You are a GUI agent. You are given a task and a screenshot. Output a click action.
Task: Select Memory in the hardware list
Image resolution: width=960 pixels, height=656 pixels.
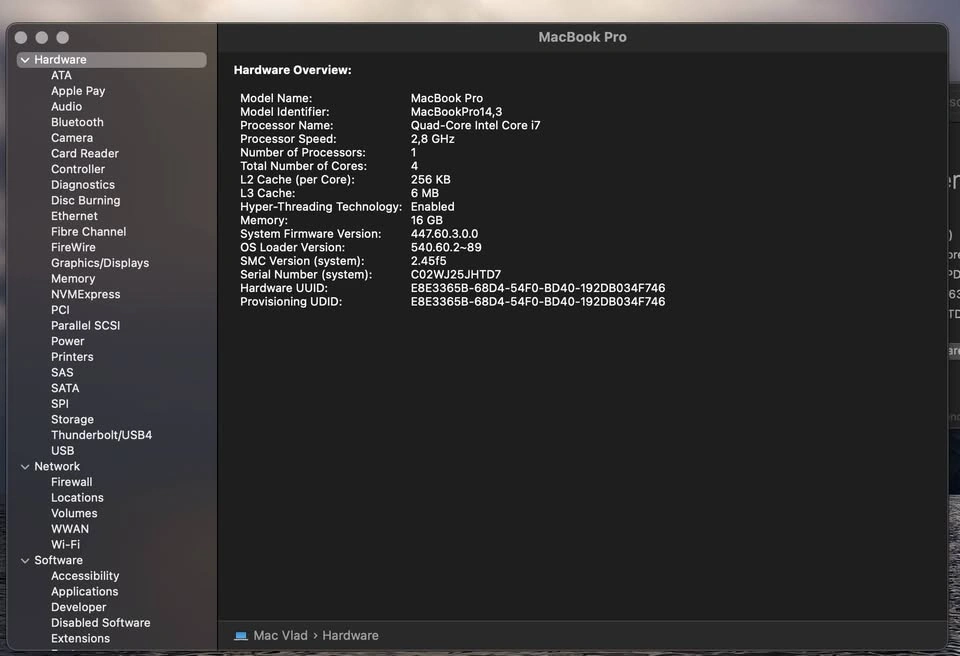pyautogui.click(x=73, y=279)
